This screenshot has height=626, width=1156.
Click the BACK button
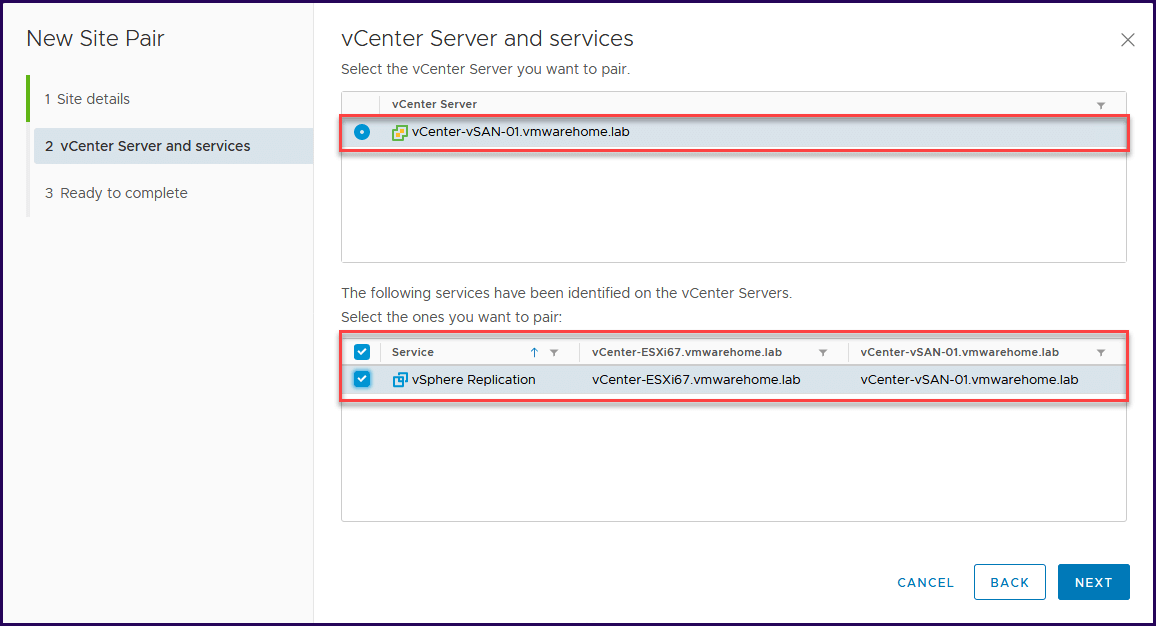(x=1009, y=582)
